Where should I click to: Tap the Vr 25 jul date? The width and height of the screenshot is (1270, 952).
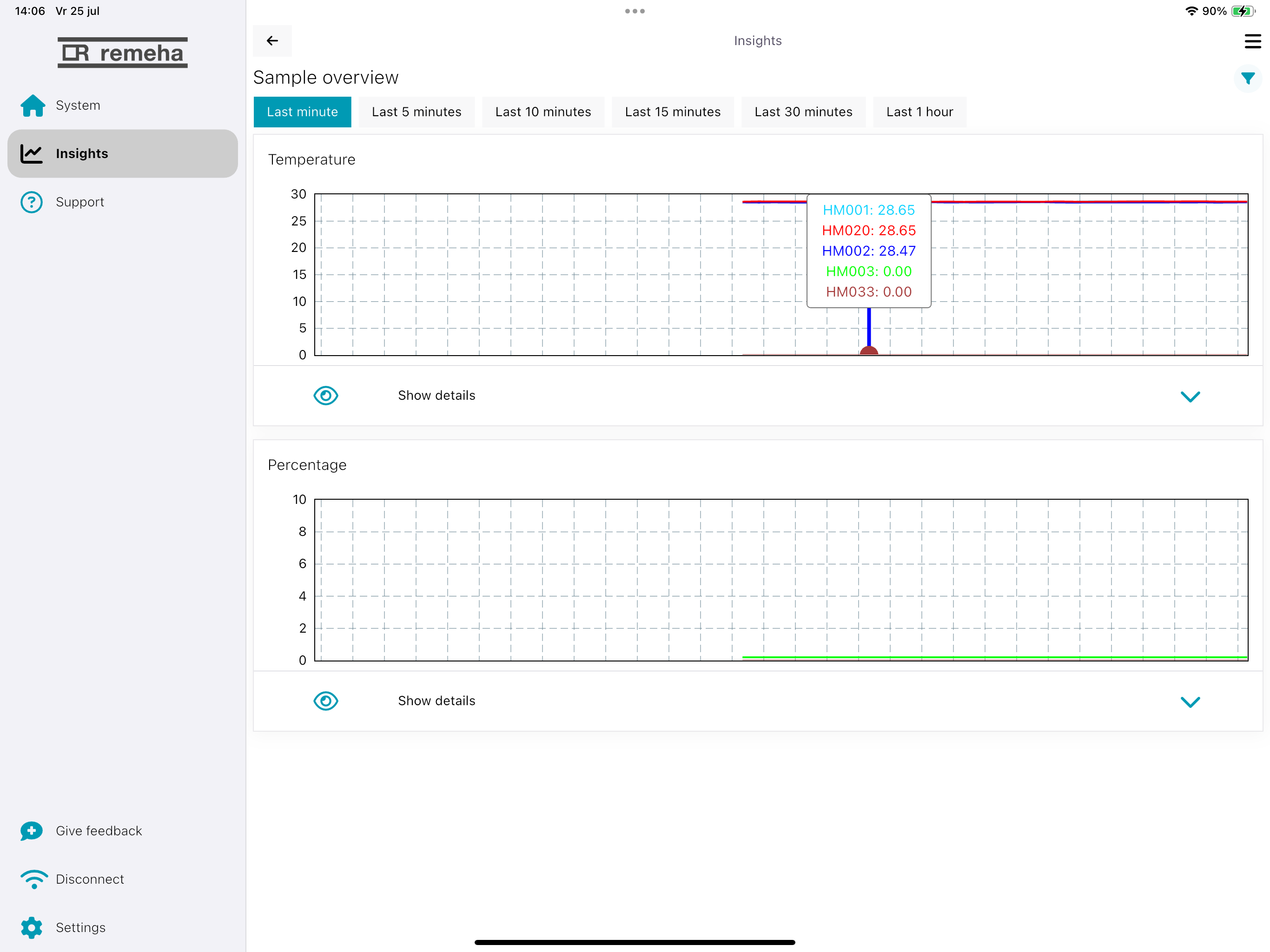coord(78,11)
